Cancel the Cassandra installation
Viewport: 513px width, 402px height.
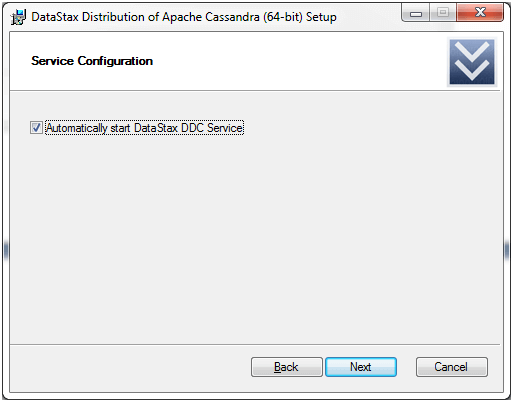click(x=452, y=367)
